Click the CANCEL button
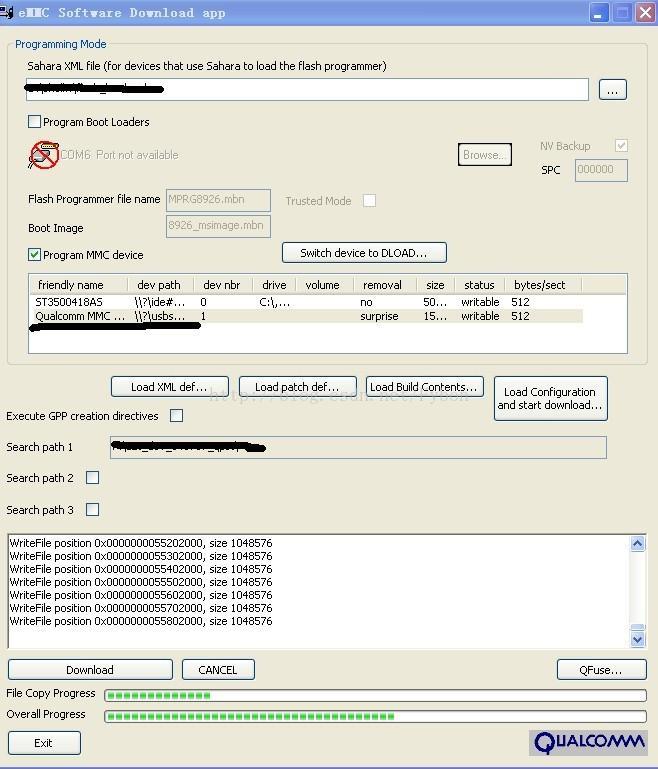Viewport: 658px width, 769px height. [218, 670]
